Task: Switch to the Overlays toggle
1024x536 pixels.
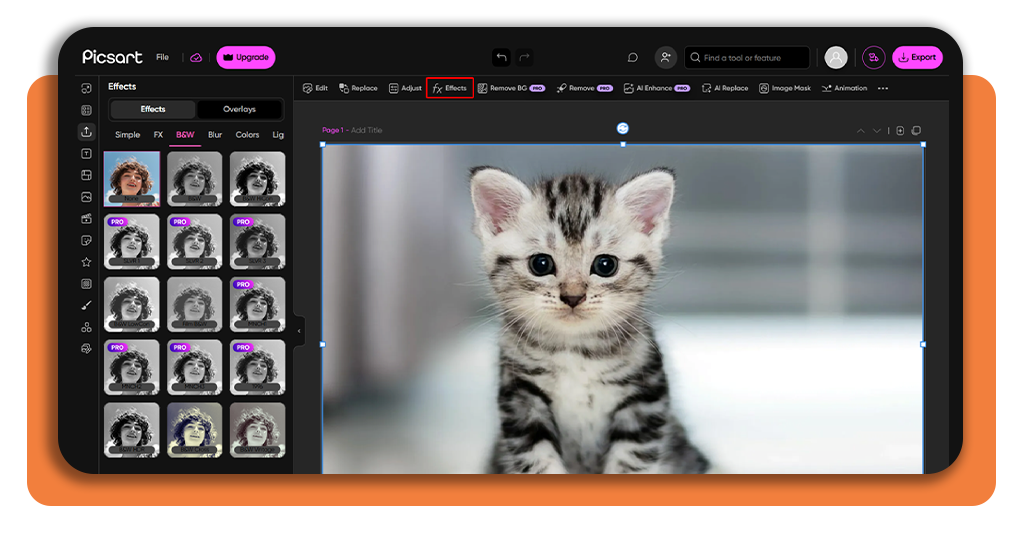Action: coord(239,109)
